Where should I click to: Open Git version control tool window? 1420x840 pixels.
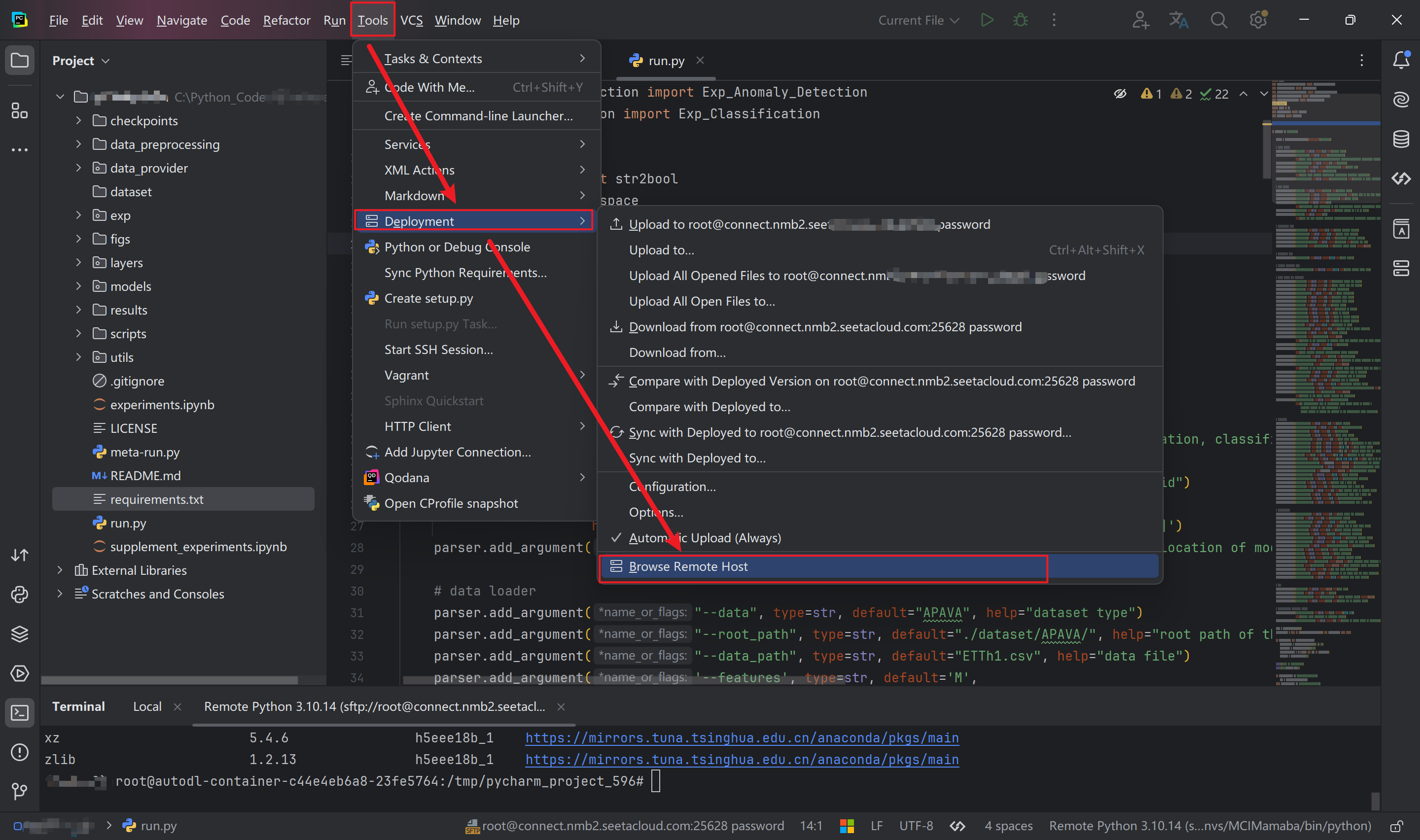[20, 791]
